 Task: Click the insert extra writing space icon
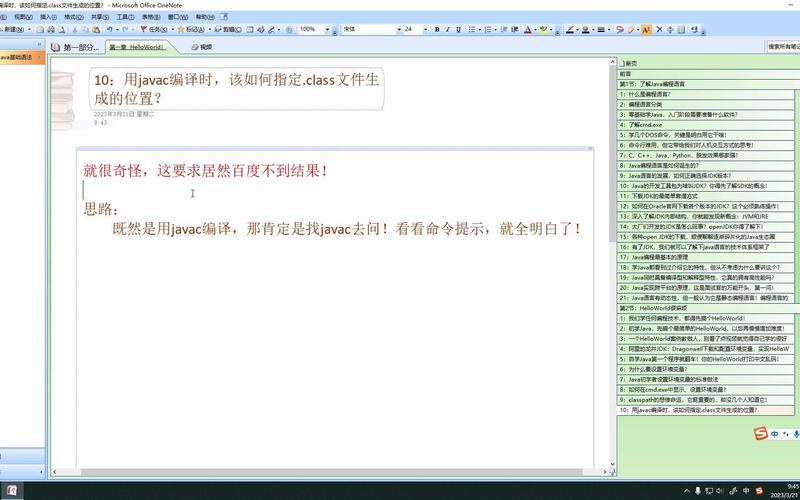click(x=670, y=30)
